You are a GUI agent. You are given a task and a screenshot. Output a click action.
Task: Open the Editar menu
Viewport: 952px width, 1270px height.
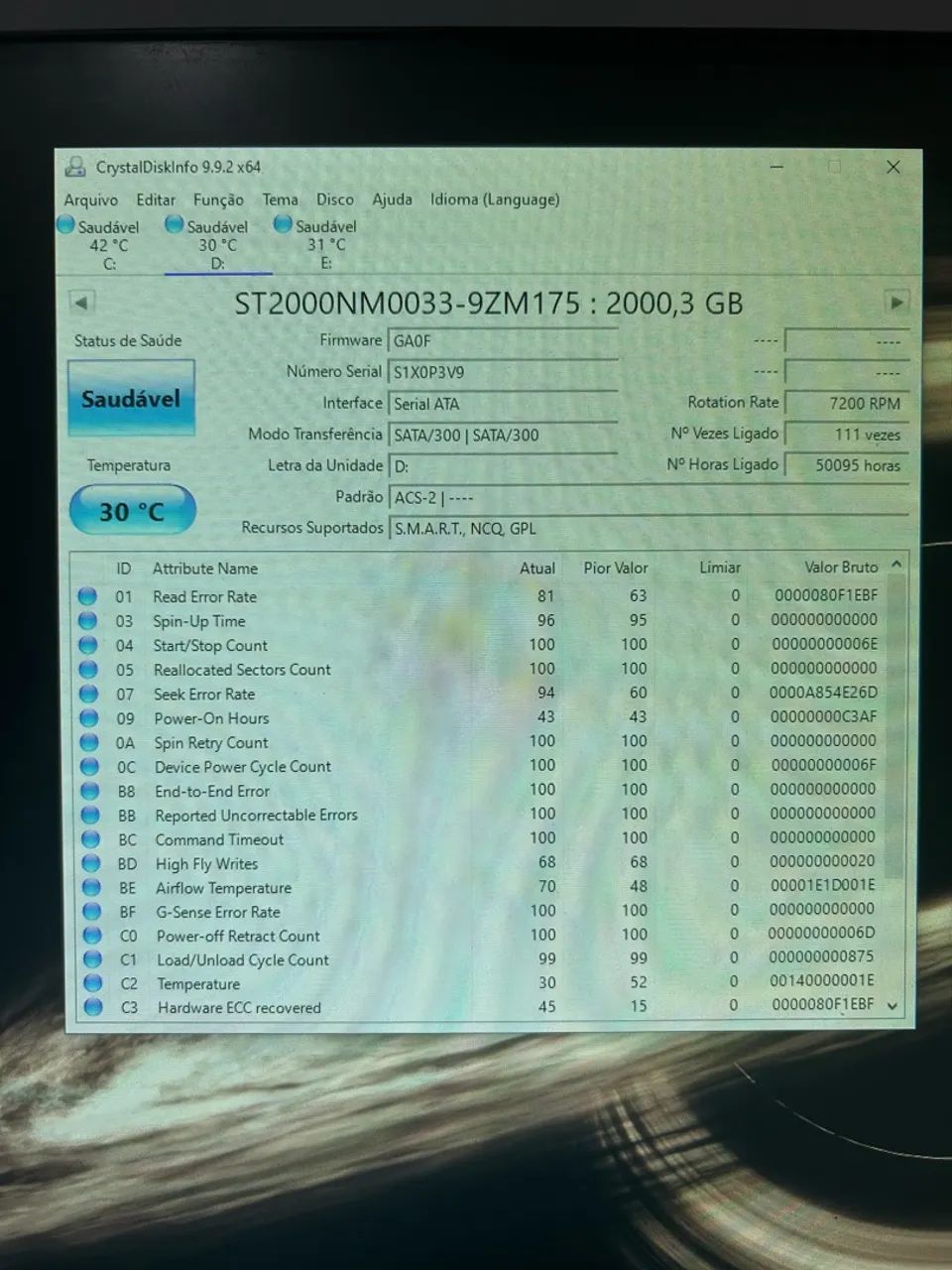pyautogui.click(x=156, y=199)
